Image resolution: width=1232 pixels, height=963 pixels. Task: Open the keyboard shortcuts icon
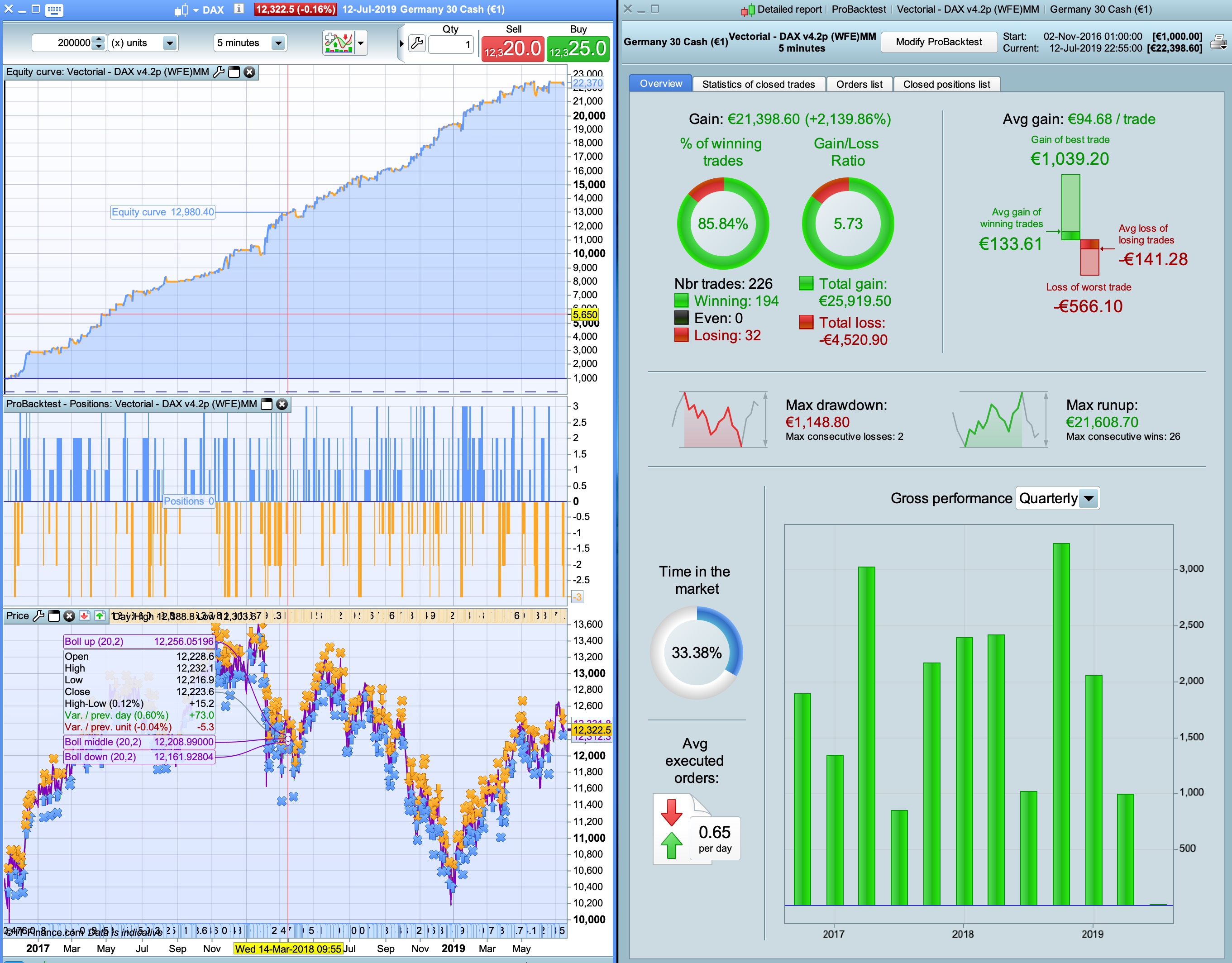pos(54,10)
